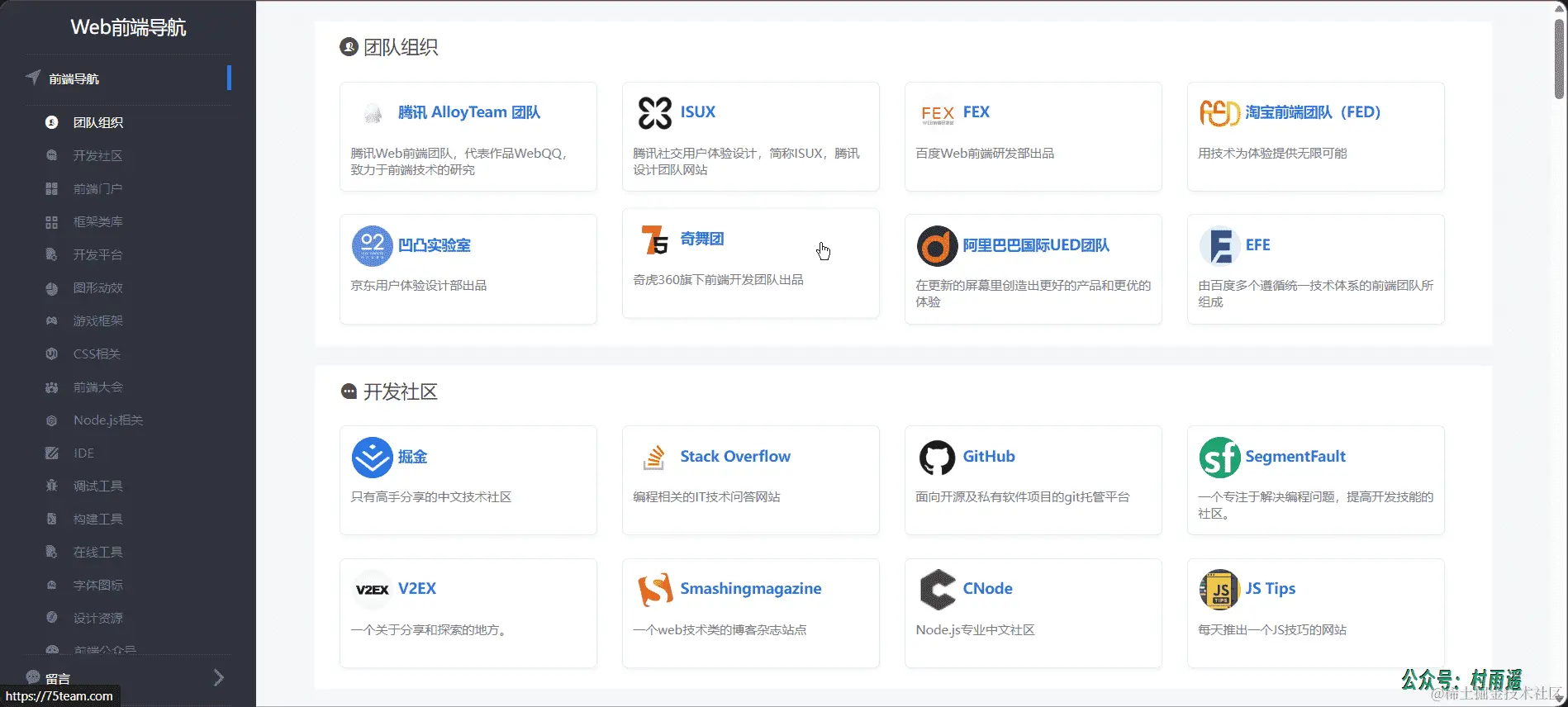Go to 设计资源 sidebar section
Image resolution: width=1568 pixels, height=707 pixels.
[x=97, y=618]
